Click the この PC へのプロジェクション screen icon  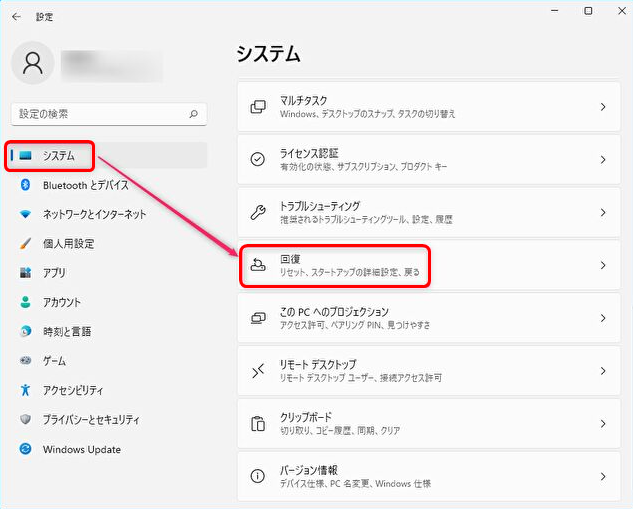pos(258,318)
